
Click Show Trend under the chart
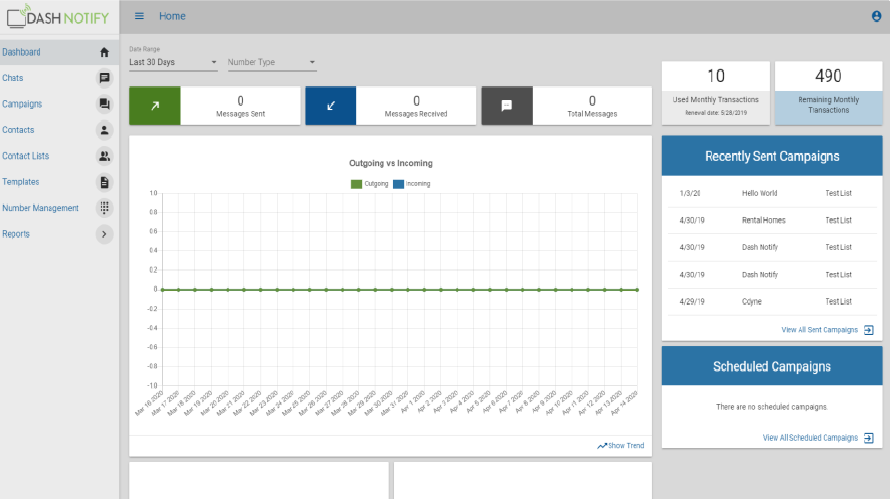pos(620,445)
